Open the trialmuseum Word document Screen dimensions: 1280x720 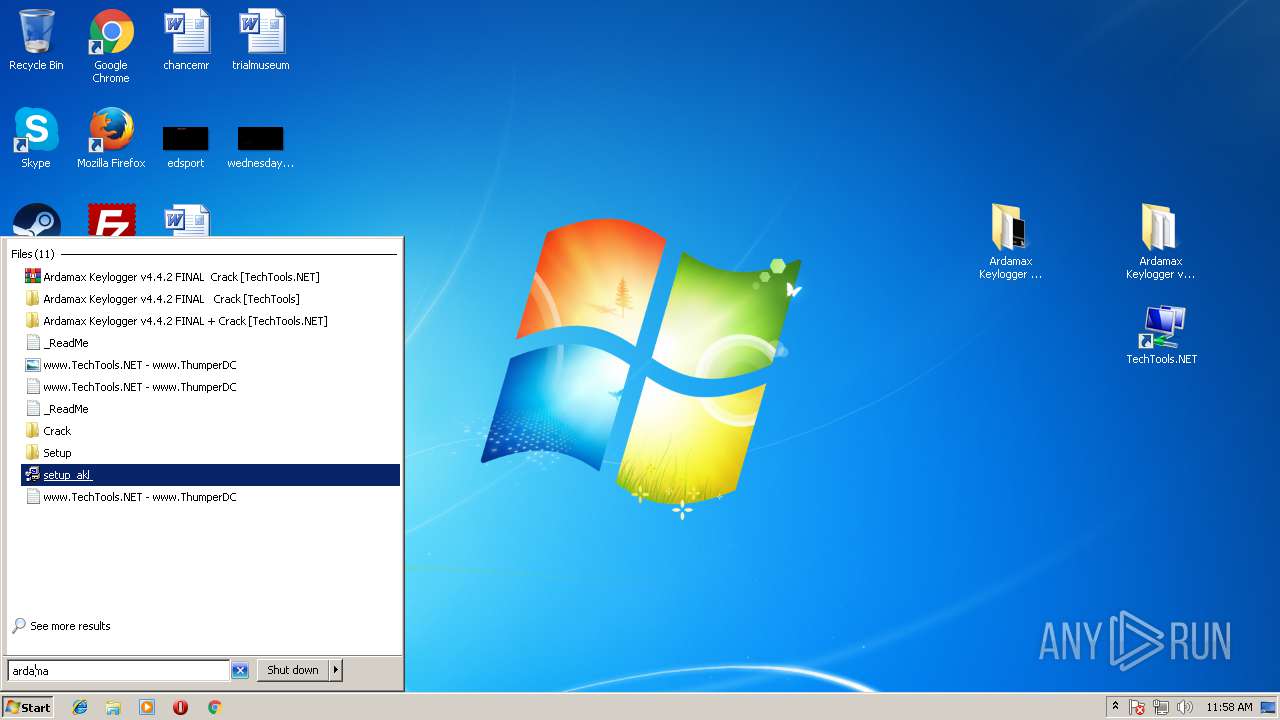[261, 40]
